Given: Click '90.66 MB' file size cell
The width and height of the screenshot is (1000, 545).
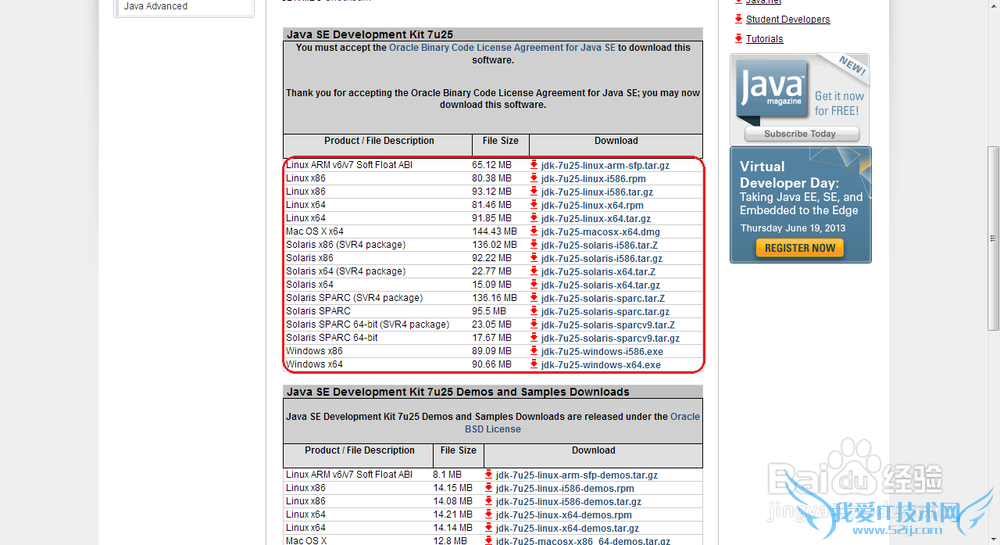Looking at the screenshot, I should pos(492,365).
